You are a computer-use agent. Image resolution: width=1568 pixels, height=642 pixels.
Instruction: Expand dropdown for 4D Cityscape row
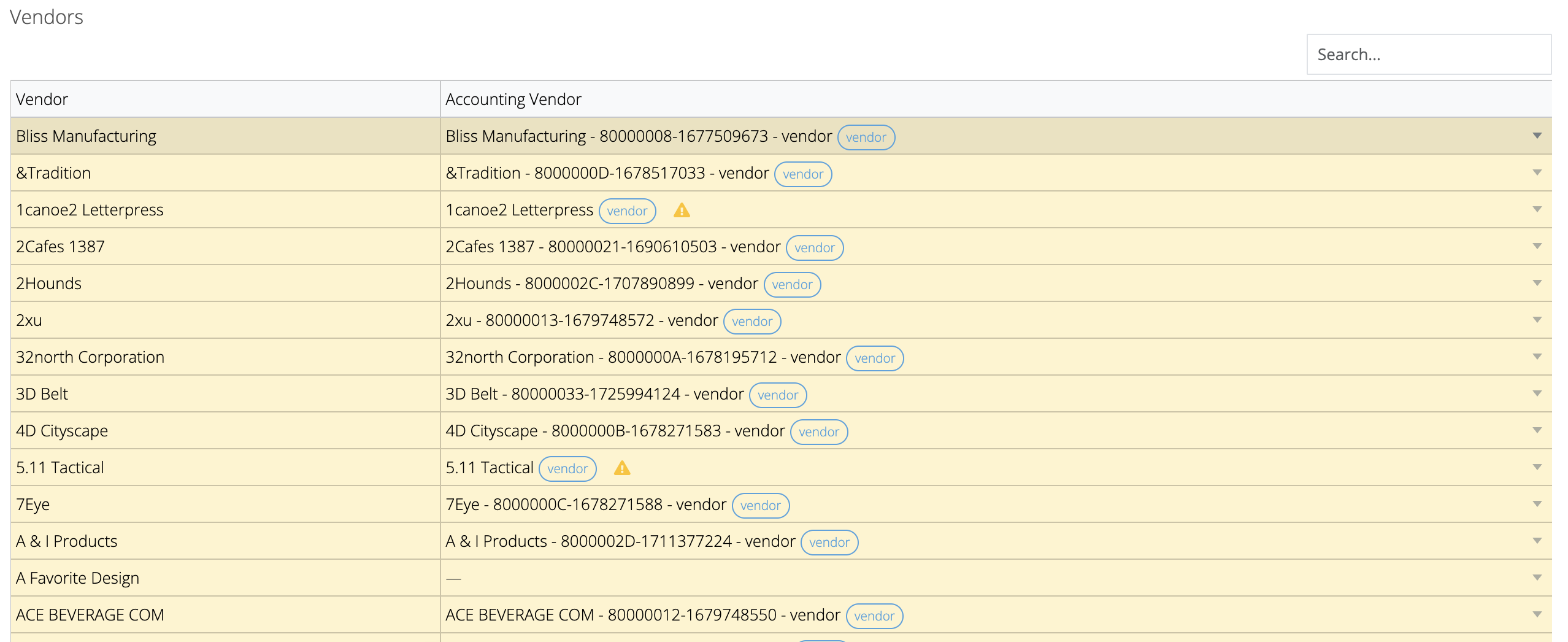coord(1537,430)
